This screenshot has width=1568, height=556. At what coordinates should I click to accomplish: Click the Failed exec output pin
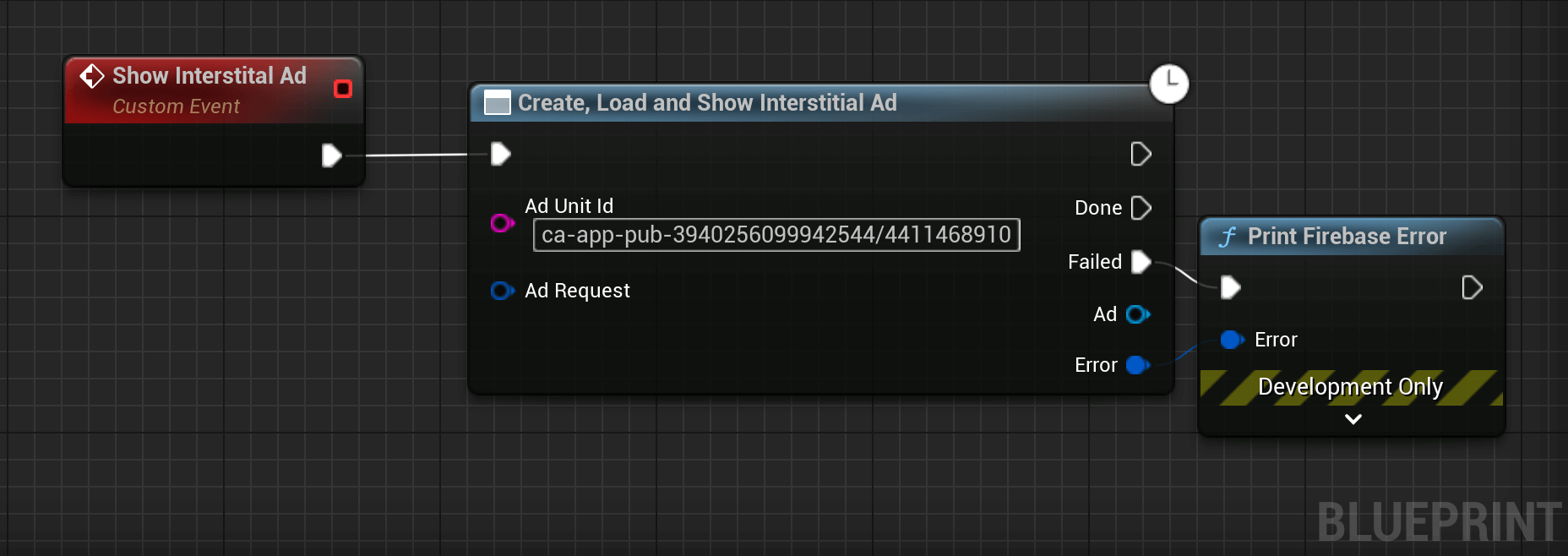[1141, 262]
